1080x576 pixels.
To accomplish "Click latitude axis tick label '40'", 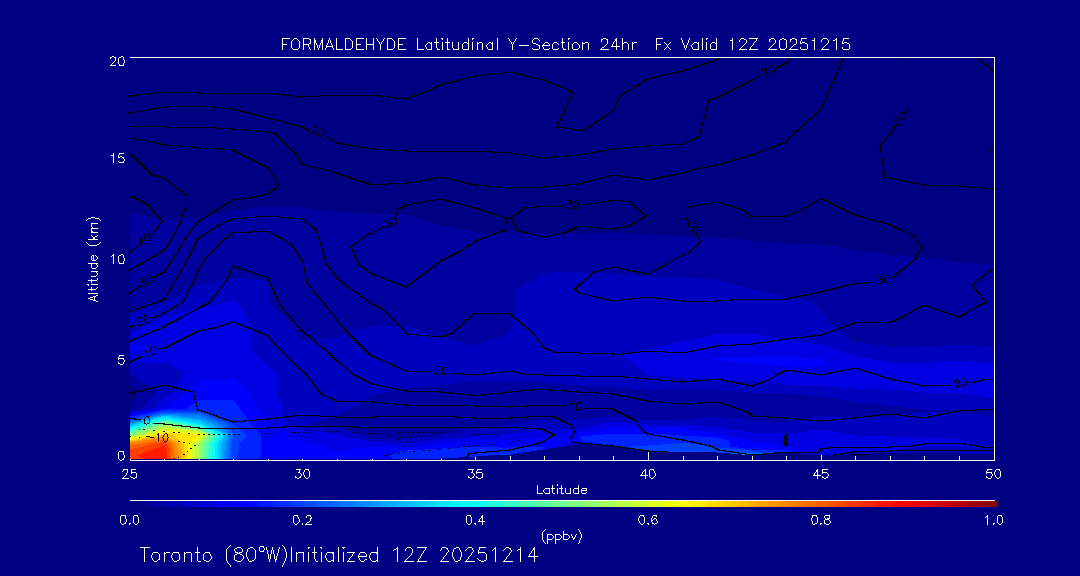I will 648,474.
